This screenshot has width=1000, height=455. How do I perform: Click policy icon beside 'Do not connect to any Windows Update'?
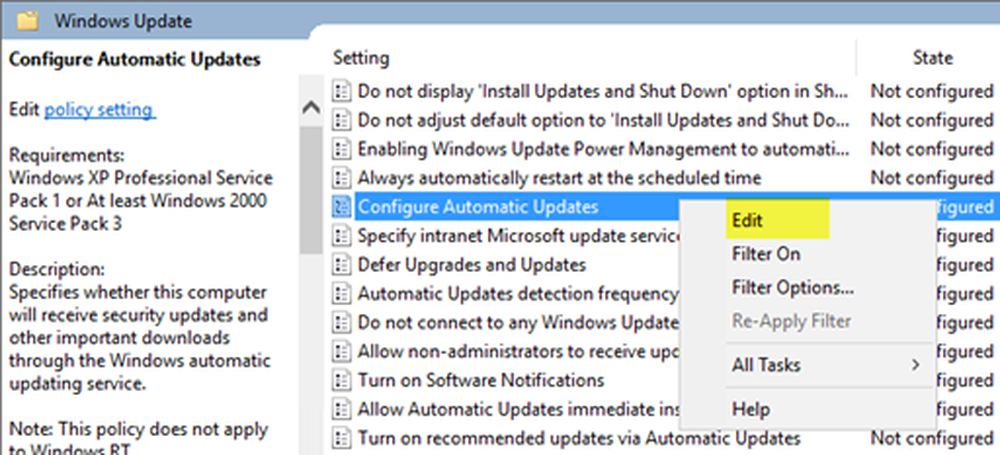point(342,322)
